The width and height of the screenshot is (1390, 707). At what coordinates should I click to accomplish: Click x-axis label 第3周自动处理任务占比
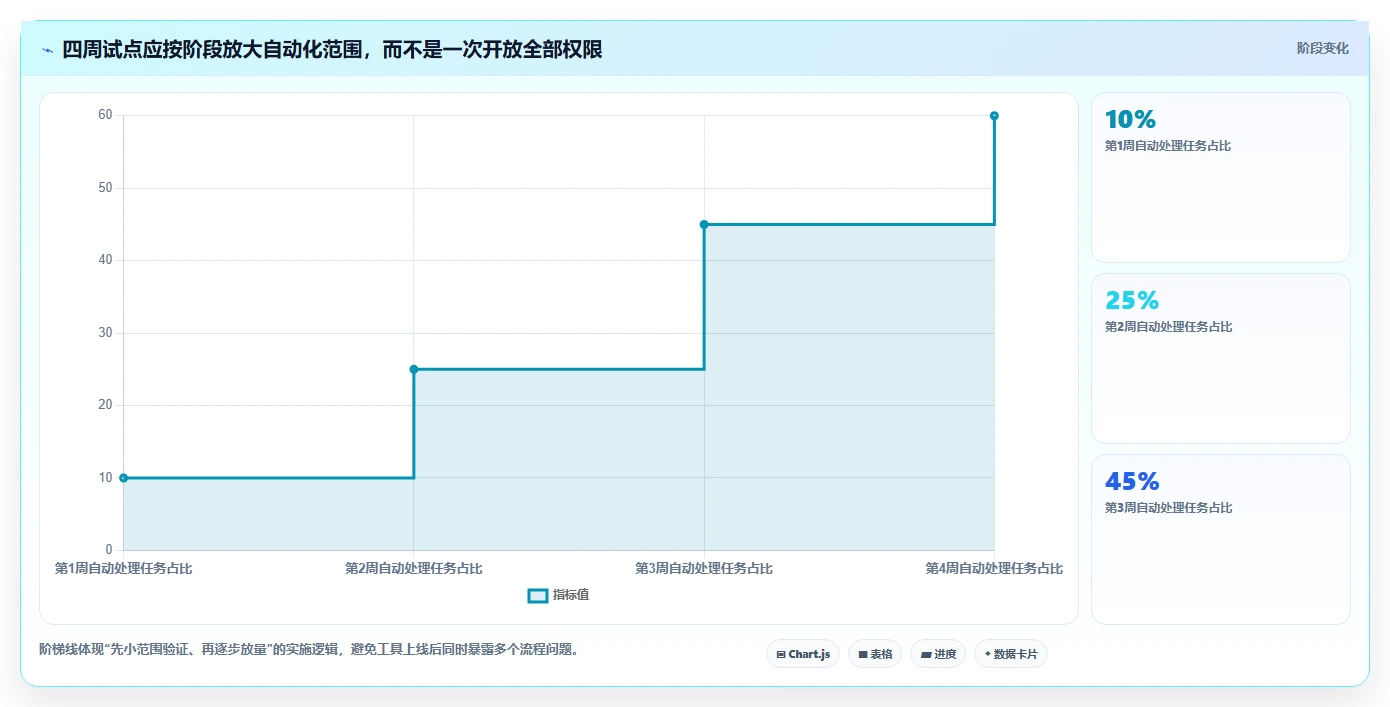point(704,569)
